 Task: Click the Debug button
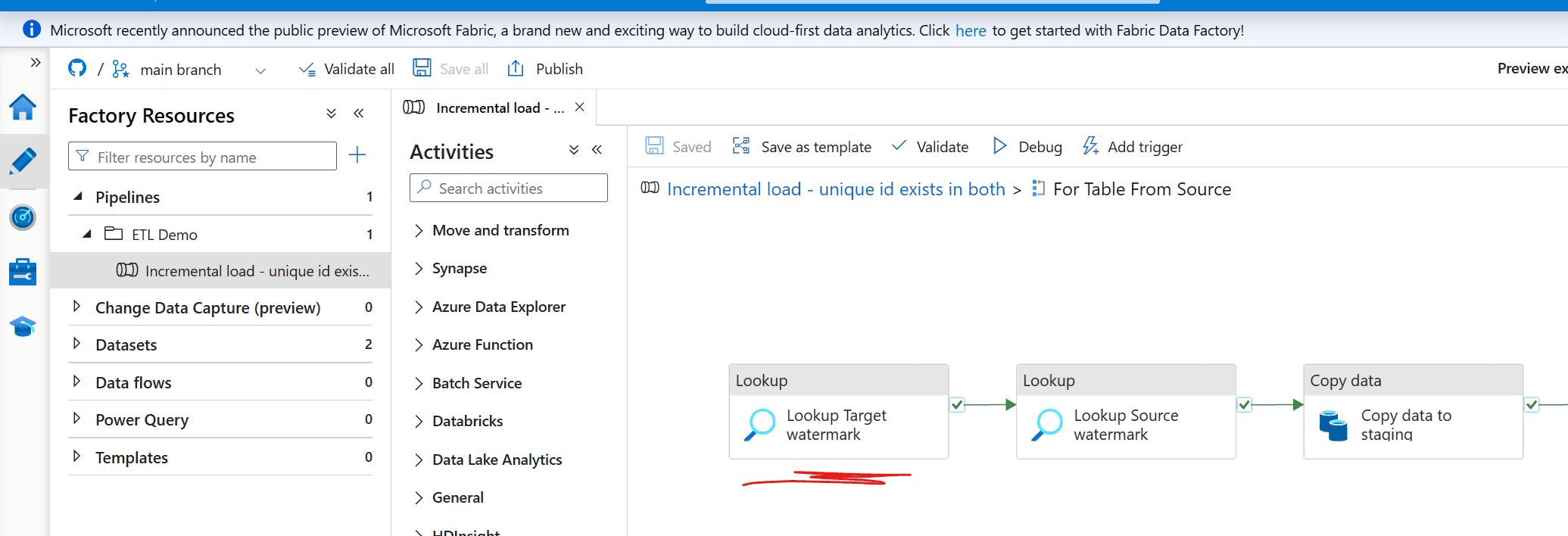[1027, 147]
